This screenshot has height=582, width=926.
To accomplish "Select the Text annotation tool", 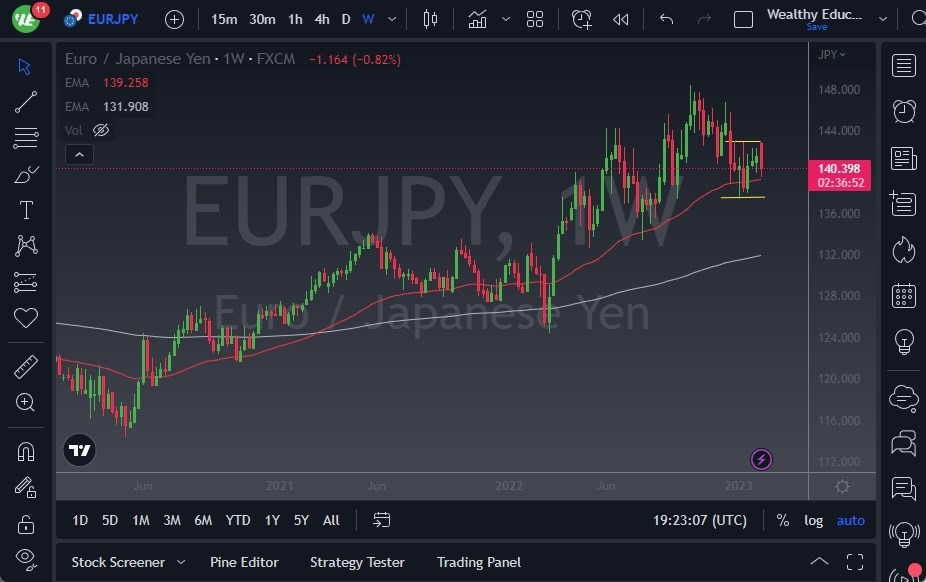I will click(25, 209).
